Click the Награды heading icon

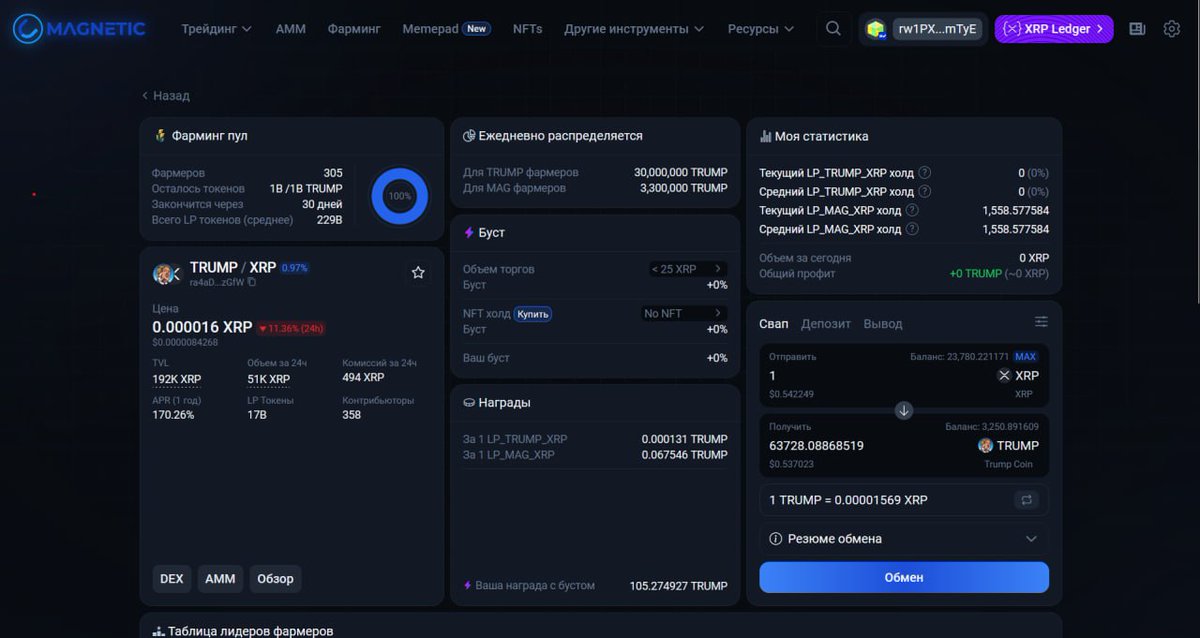point(469,402)
